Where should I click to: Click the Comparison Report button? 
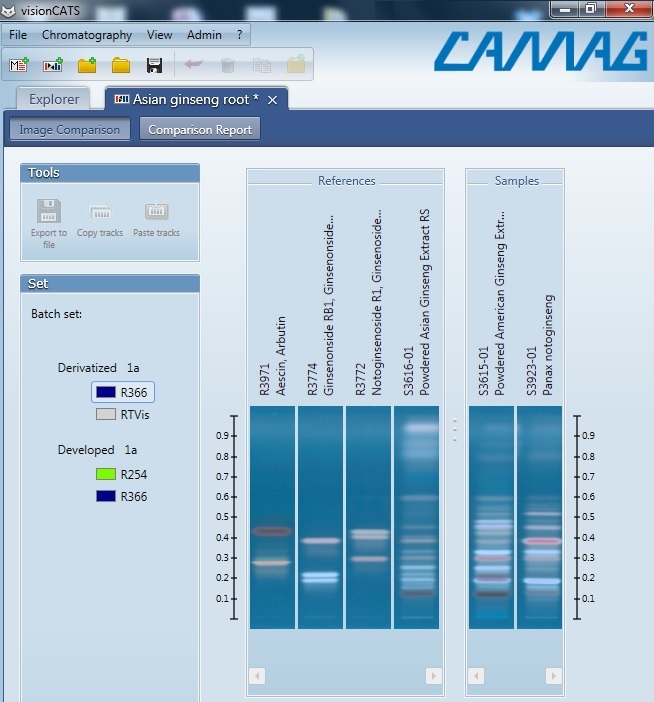click(200, 129)
